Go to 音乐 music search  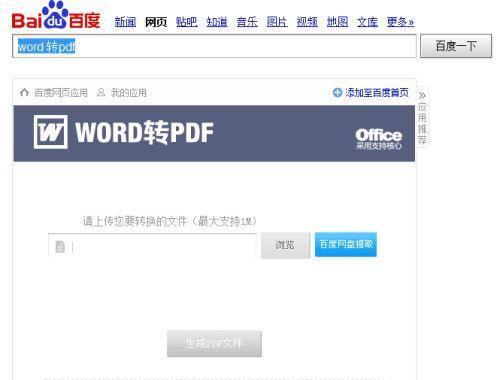coord(247,22)
